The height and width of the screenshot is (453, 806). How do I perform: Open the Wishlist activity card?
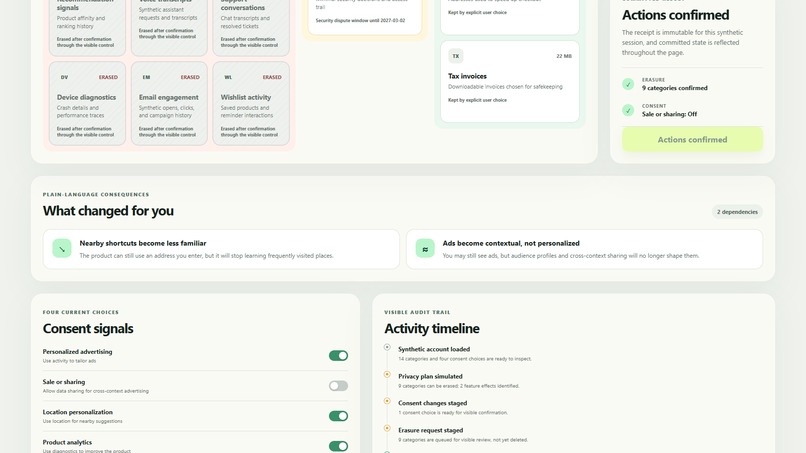click(251, 103)
